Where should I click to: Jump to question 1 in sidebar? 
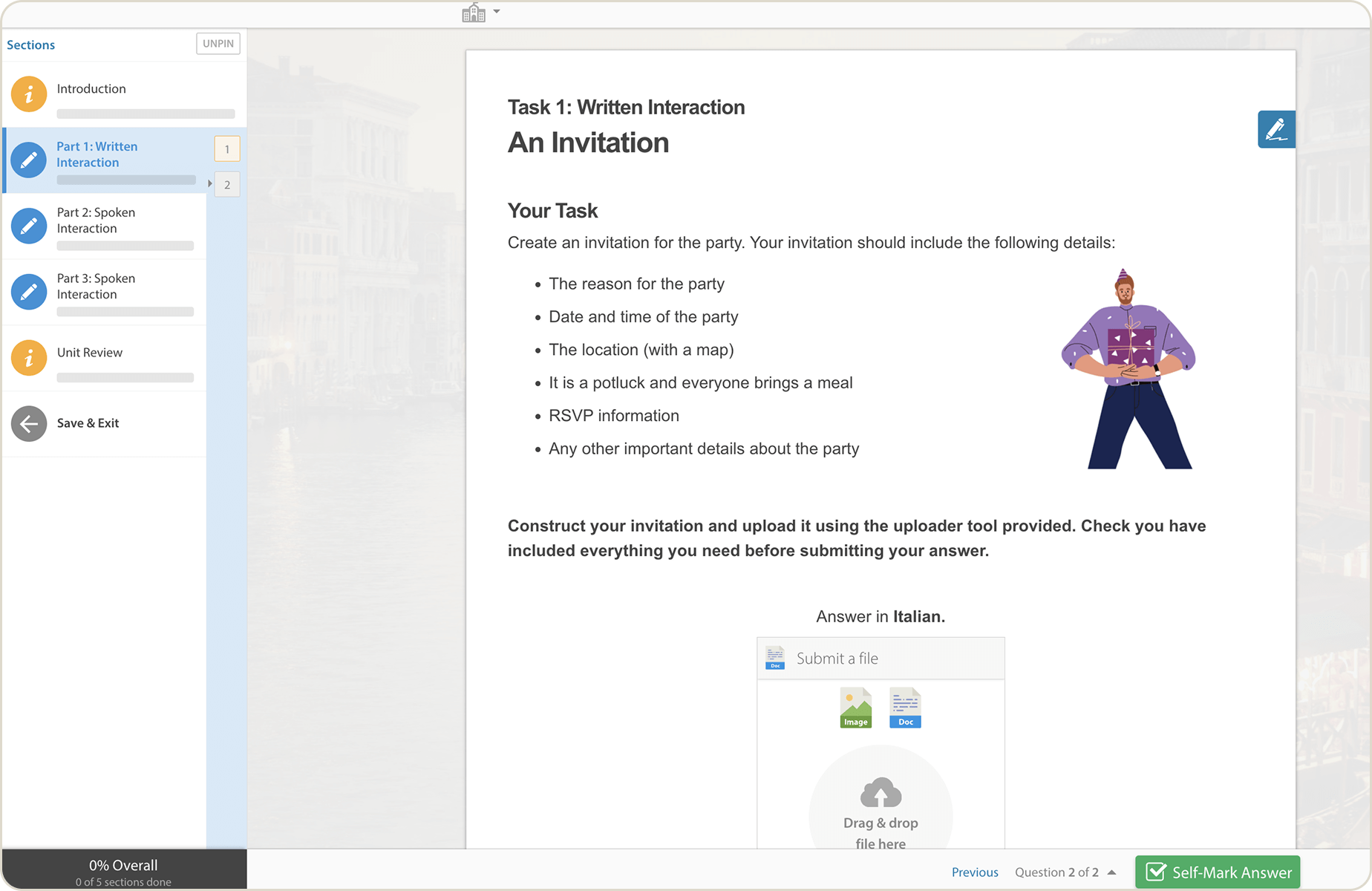227,149
